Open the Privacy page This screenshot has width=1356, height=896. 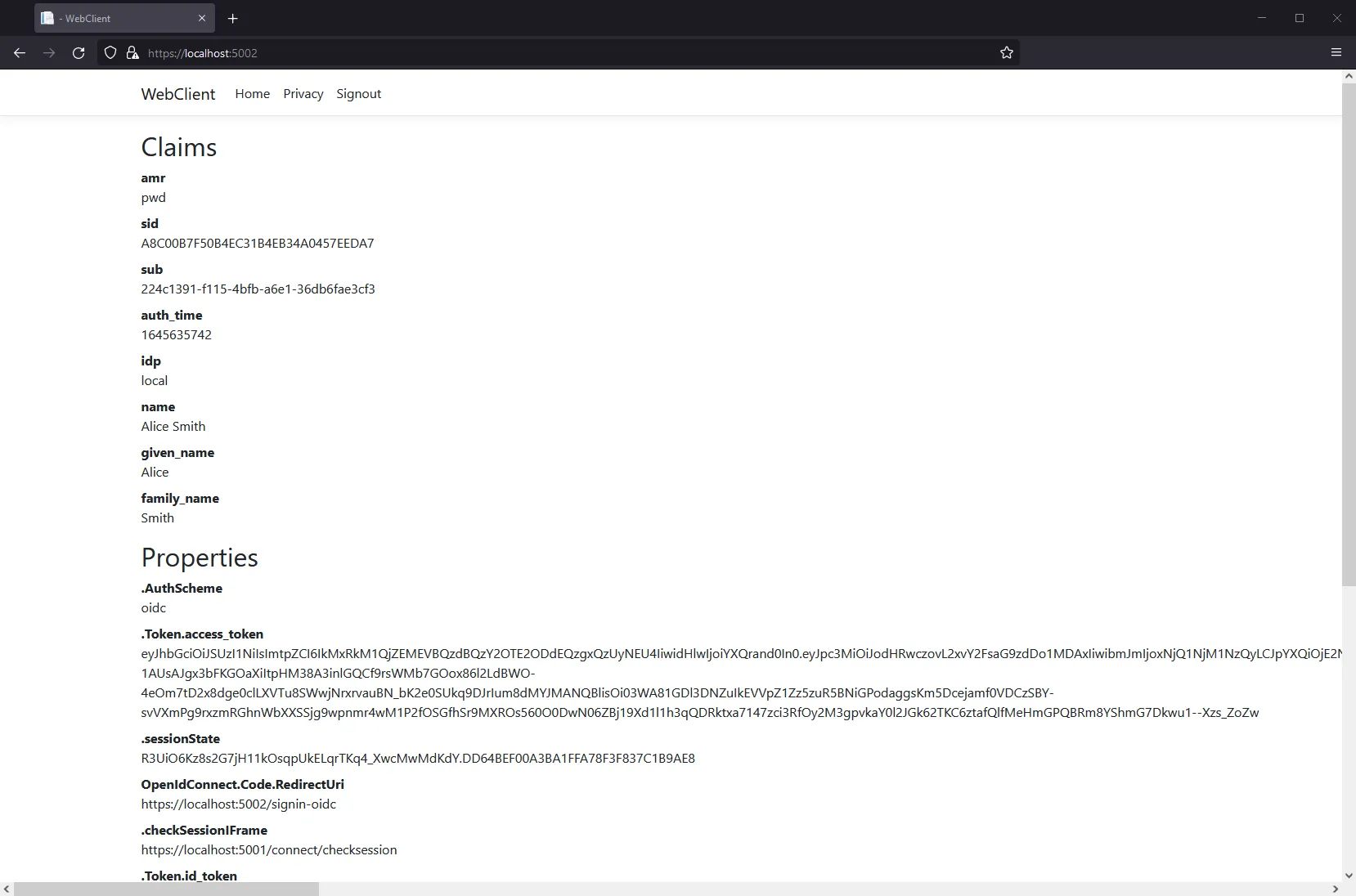coord(303,93)
